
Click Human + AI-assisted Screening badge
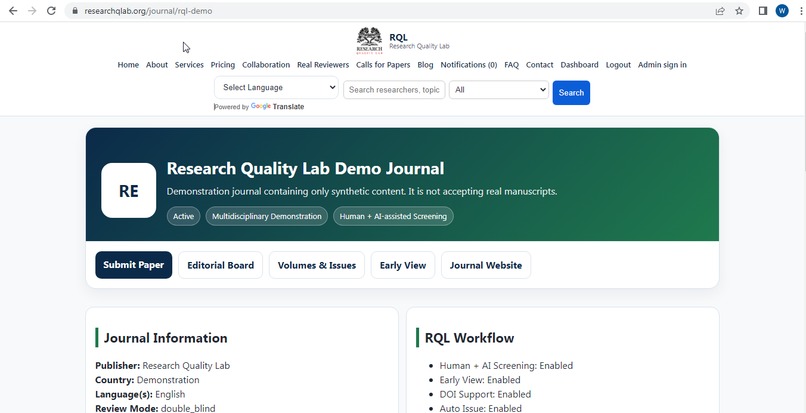tap(393, 216)
